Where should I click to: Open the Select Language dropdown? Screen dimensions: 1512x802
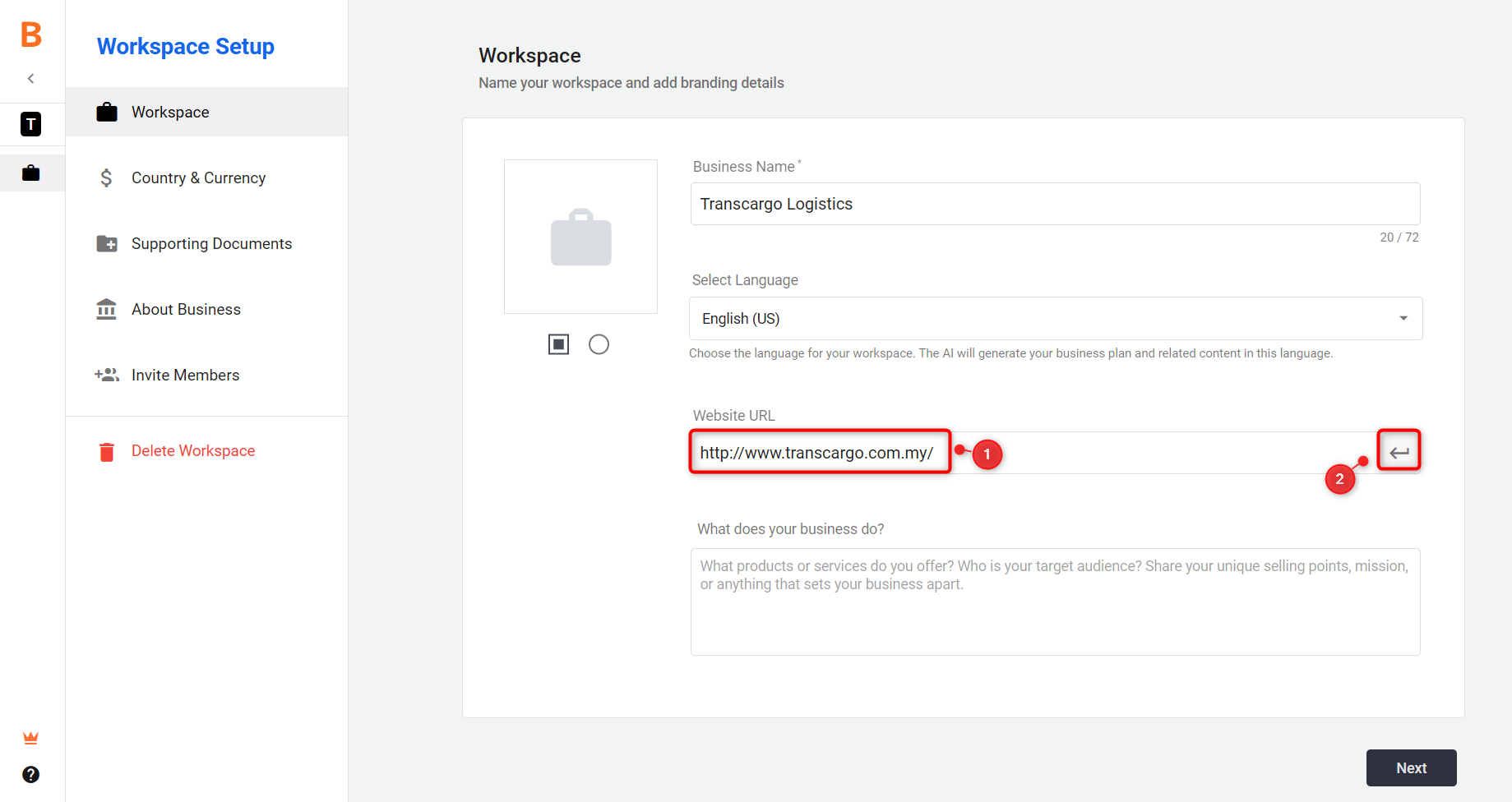click(1056, 319)
